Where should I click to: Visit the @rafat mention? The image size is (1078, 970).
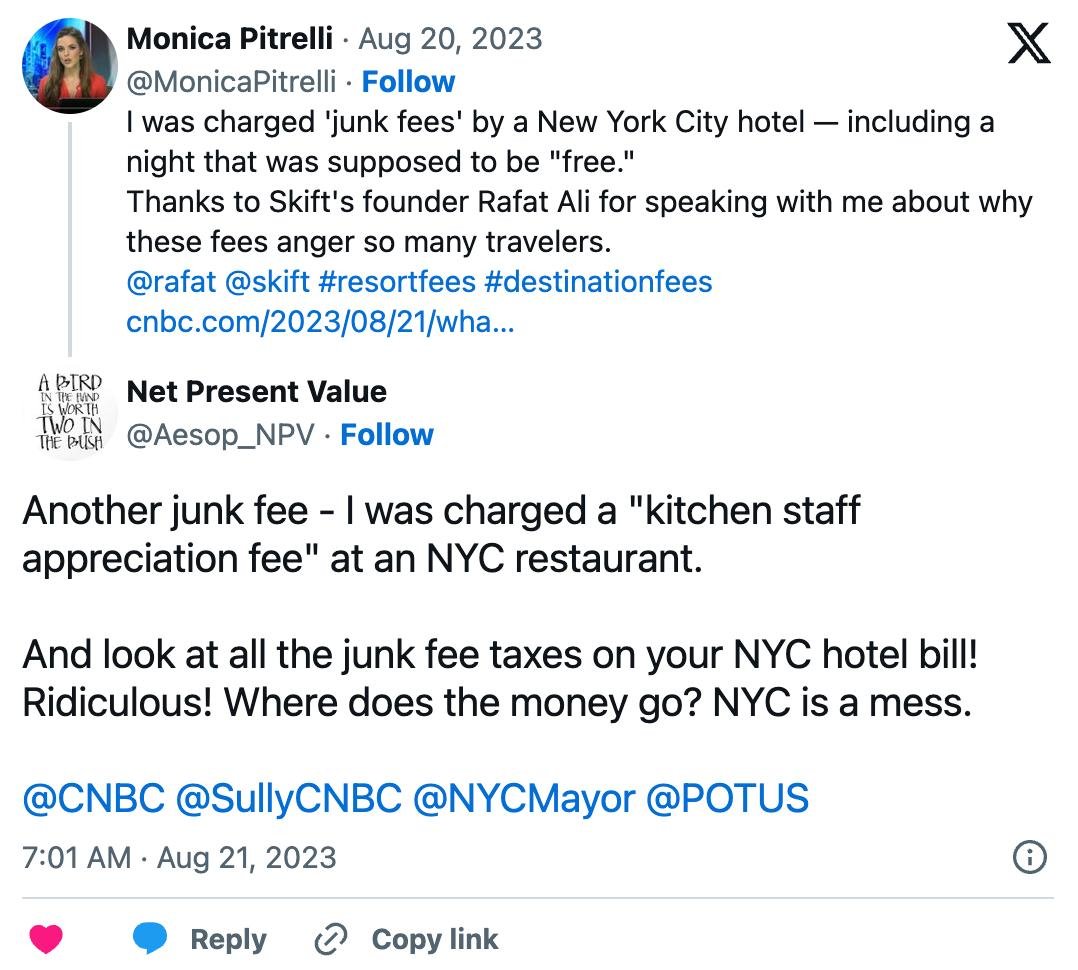point(171,282)
